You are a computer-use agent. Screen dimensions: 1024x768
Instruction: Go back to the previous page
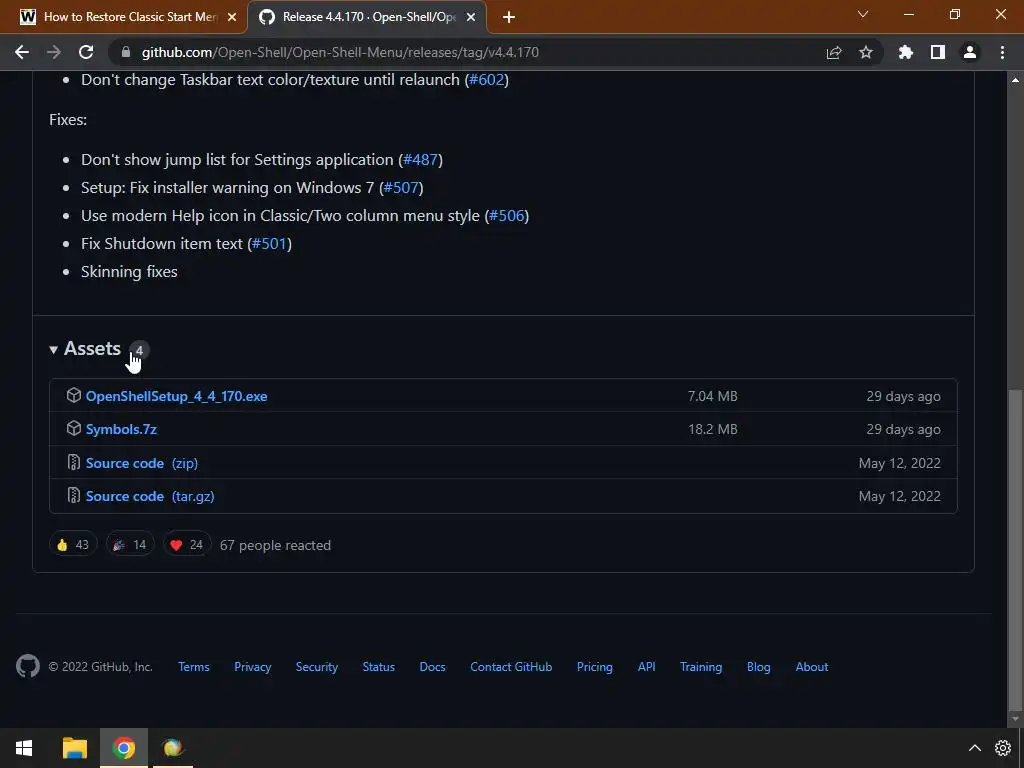click(x=22, y=52)
